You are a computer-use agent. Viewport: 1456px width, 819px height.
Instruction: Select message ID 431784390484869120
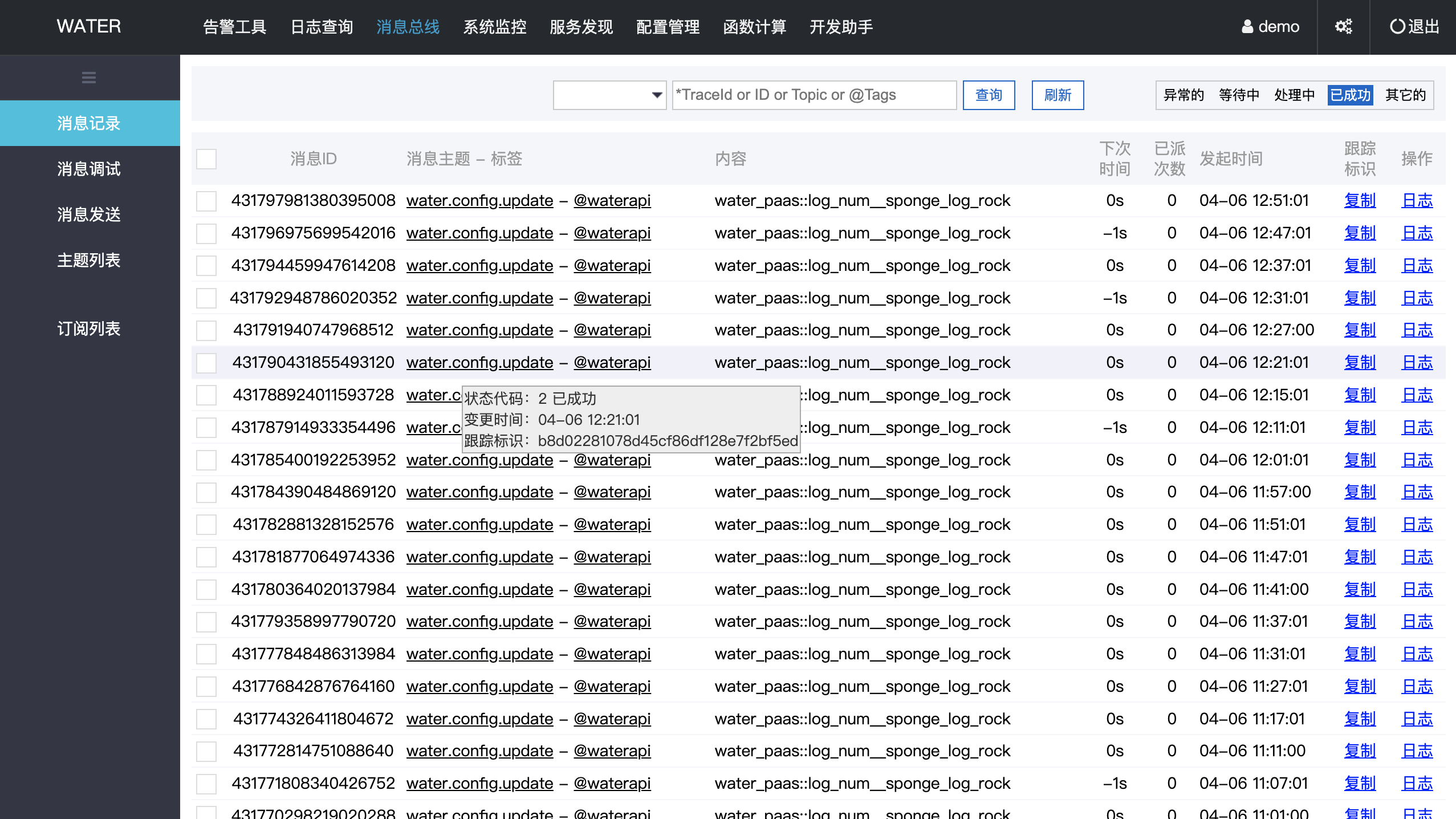click(313, 492)
